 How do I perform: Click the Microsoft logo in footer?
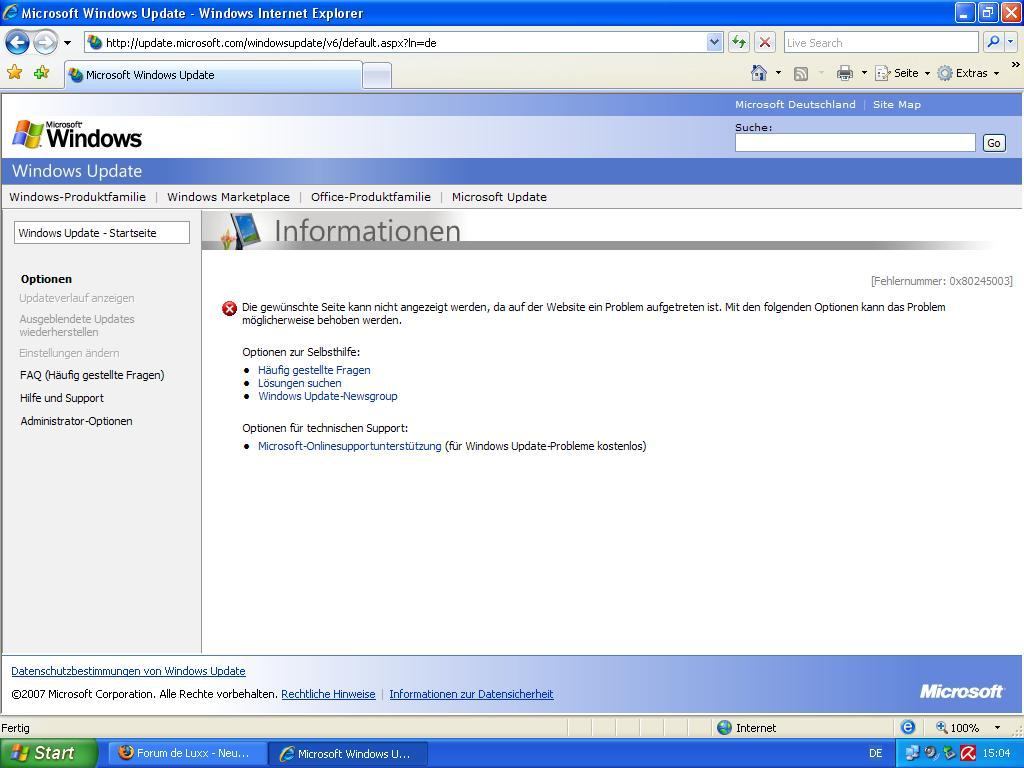coord(961,692)
